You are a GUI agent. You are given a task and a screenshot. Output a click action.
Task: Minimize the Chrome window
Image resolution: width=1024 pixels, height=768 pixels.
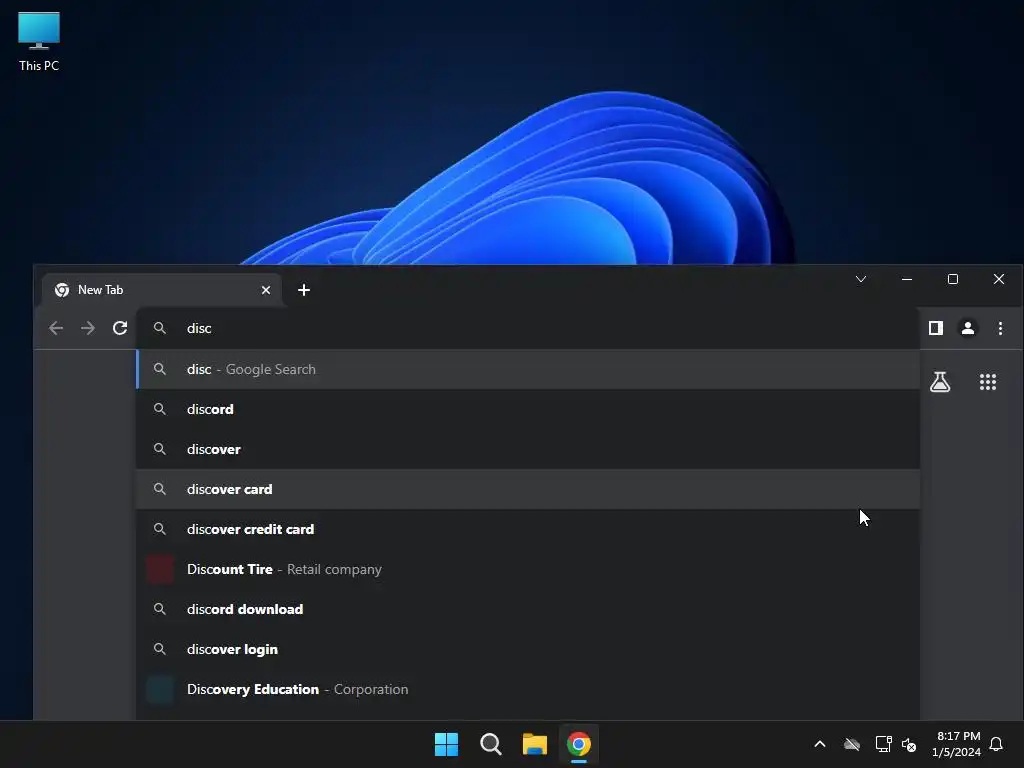click(x=906, y=280)
